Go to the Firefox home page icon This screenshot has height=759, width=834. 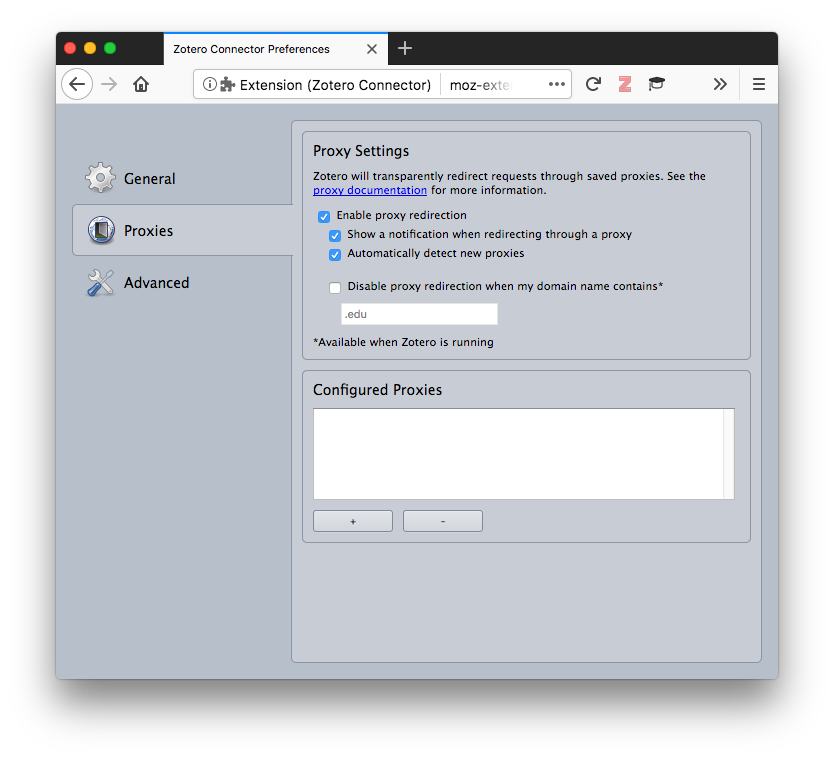click(141, 84)
